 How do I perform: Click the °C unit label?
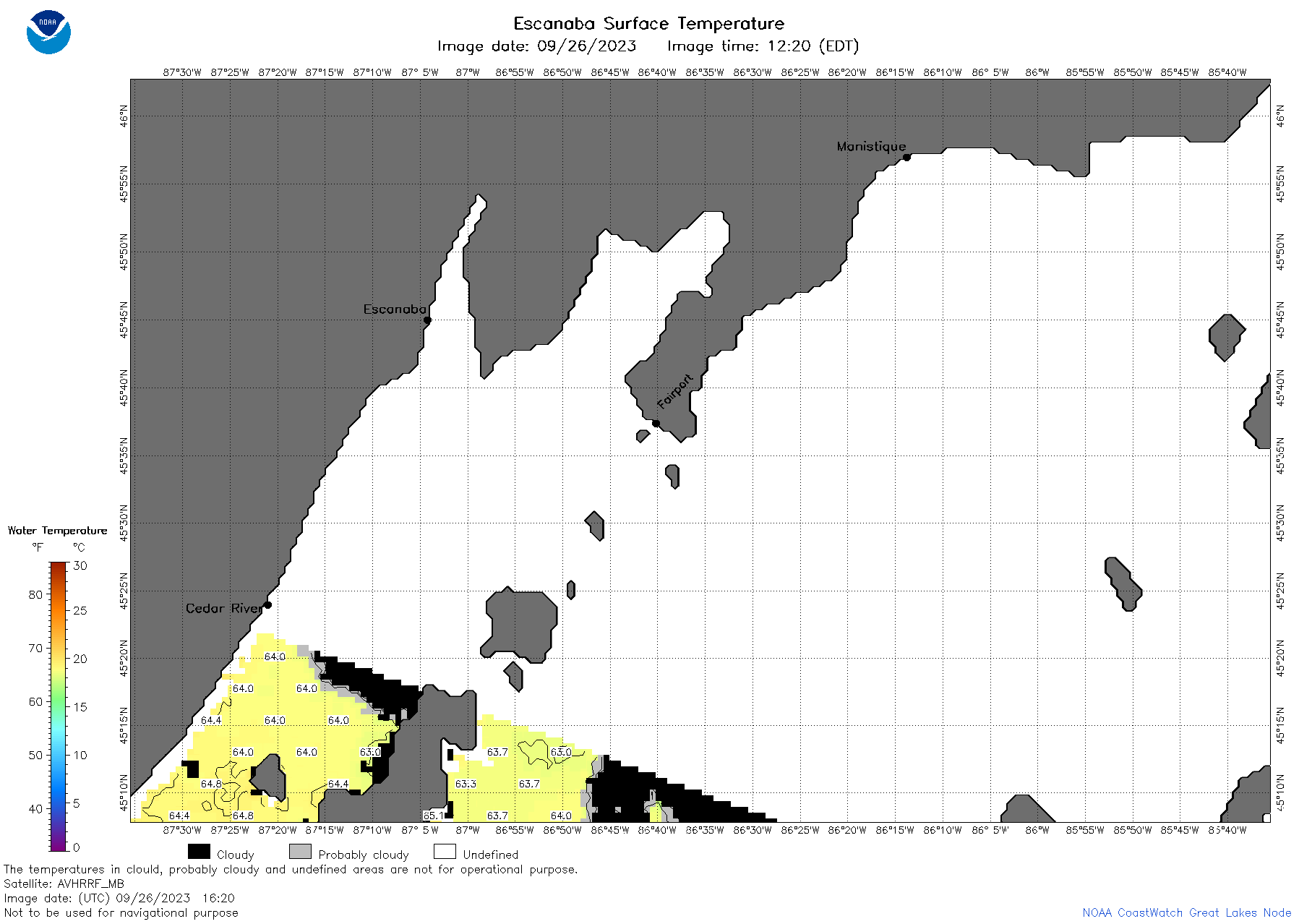click(x=79, y=547)
